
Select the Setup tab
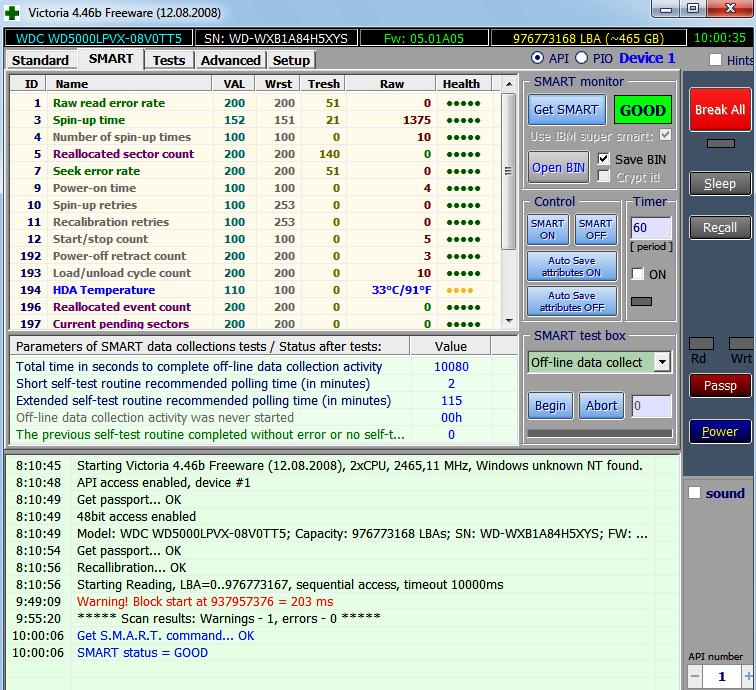pos(291,60)
